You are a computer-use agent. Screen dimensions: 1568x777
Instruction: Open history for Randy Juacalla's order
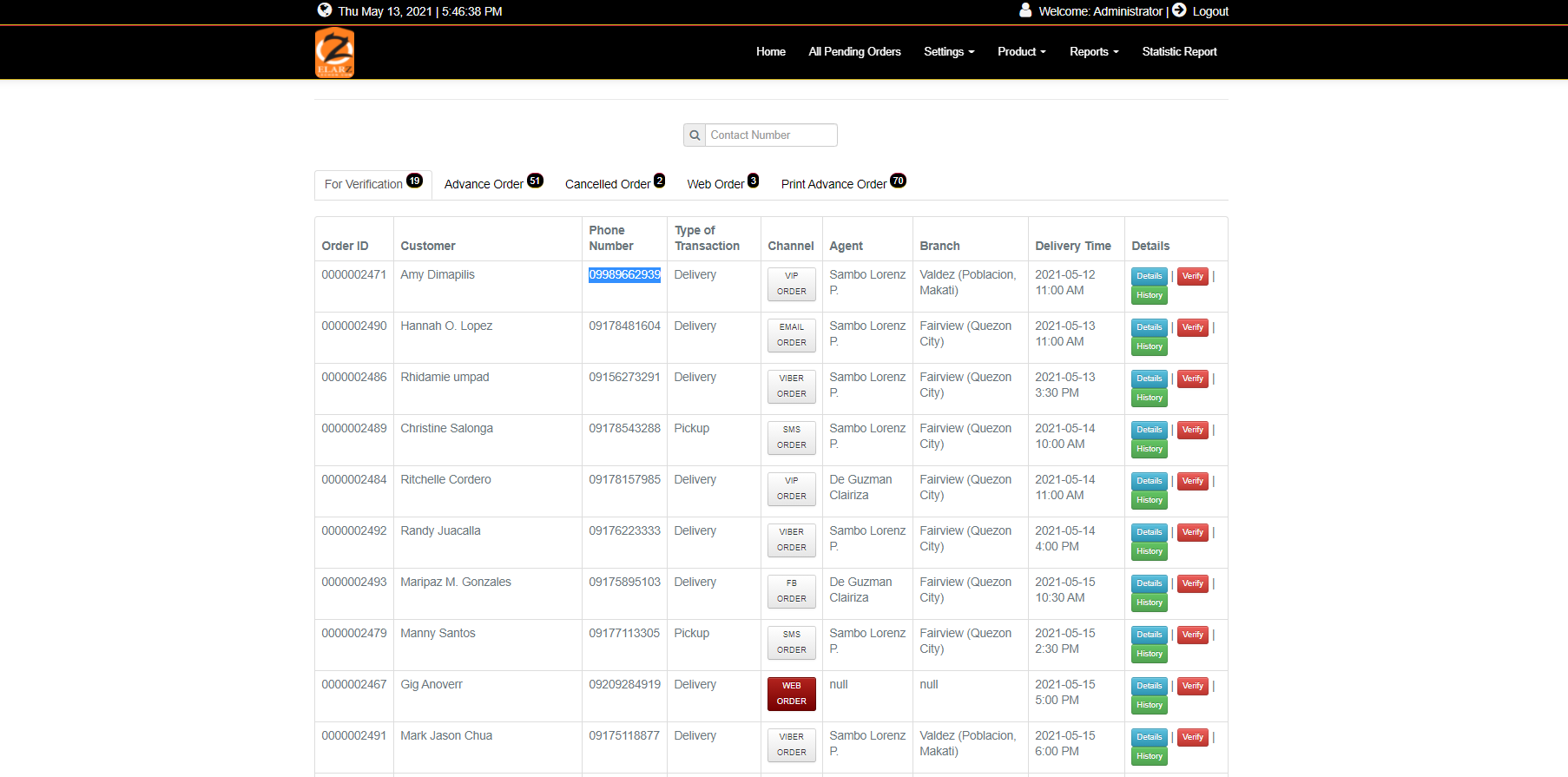(1149, 552)
